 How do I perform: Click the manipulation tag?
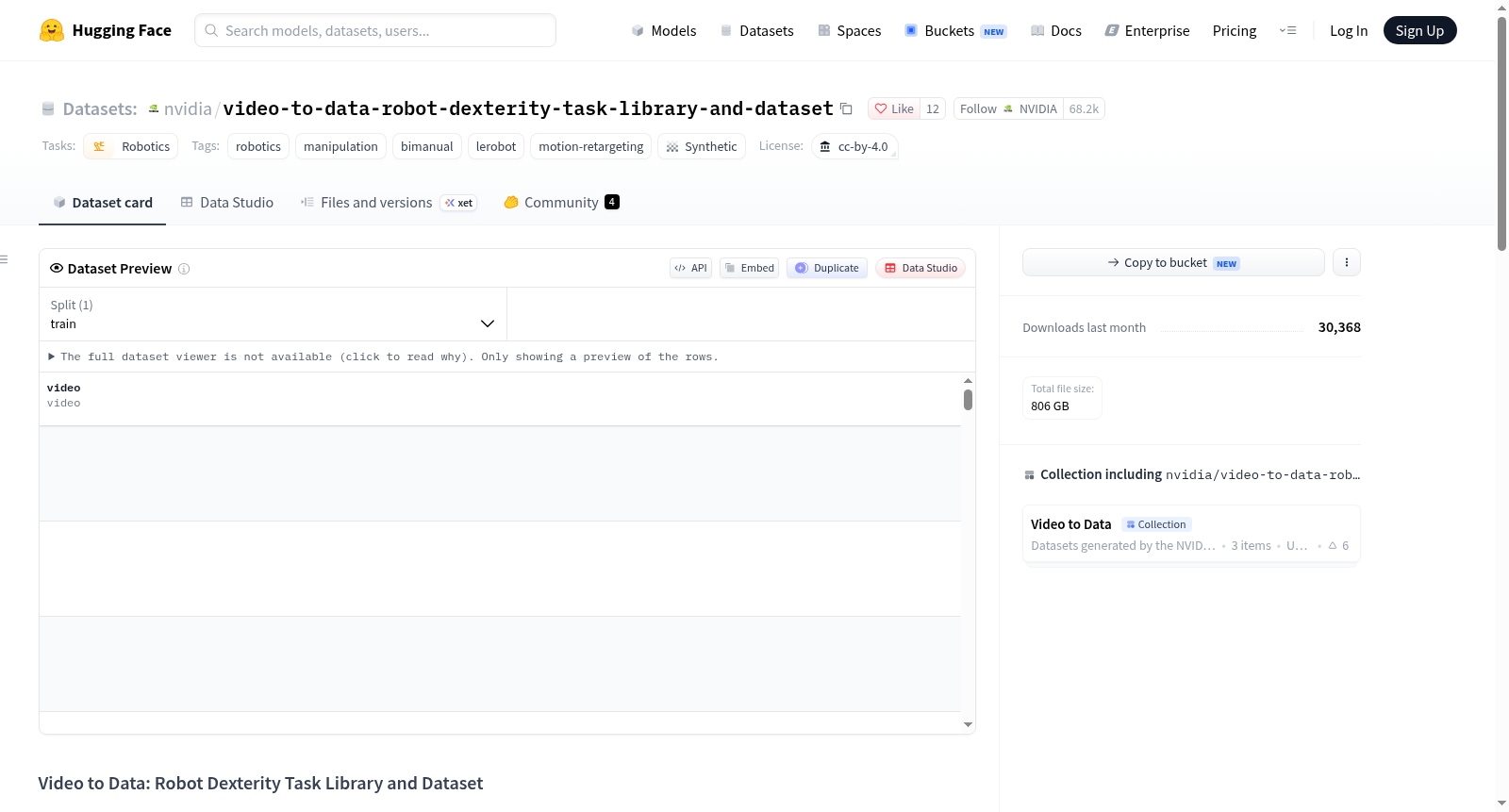click(340, 147)
